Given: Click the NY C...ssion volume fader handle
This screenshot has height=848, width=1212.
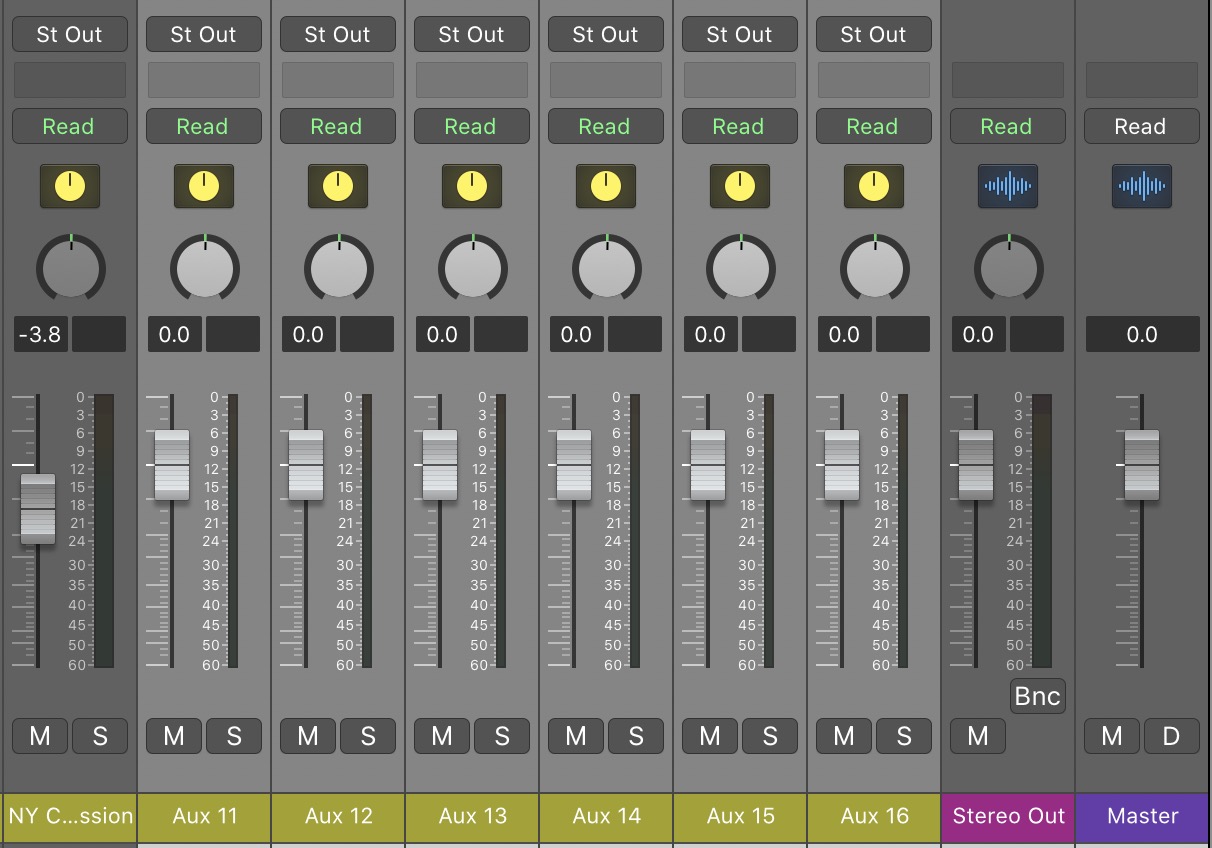Looking at the screenshot, I should (38, 509).
